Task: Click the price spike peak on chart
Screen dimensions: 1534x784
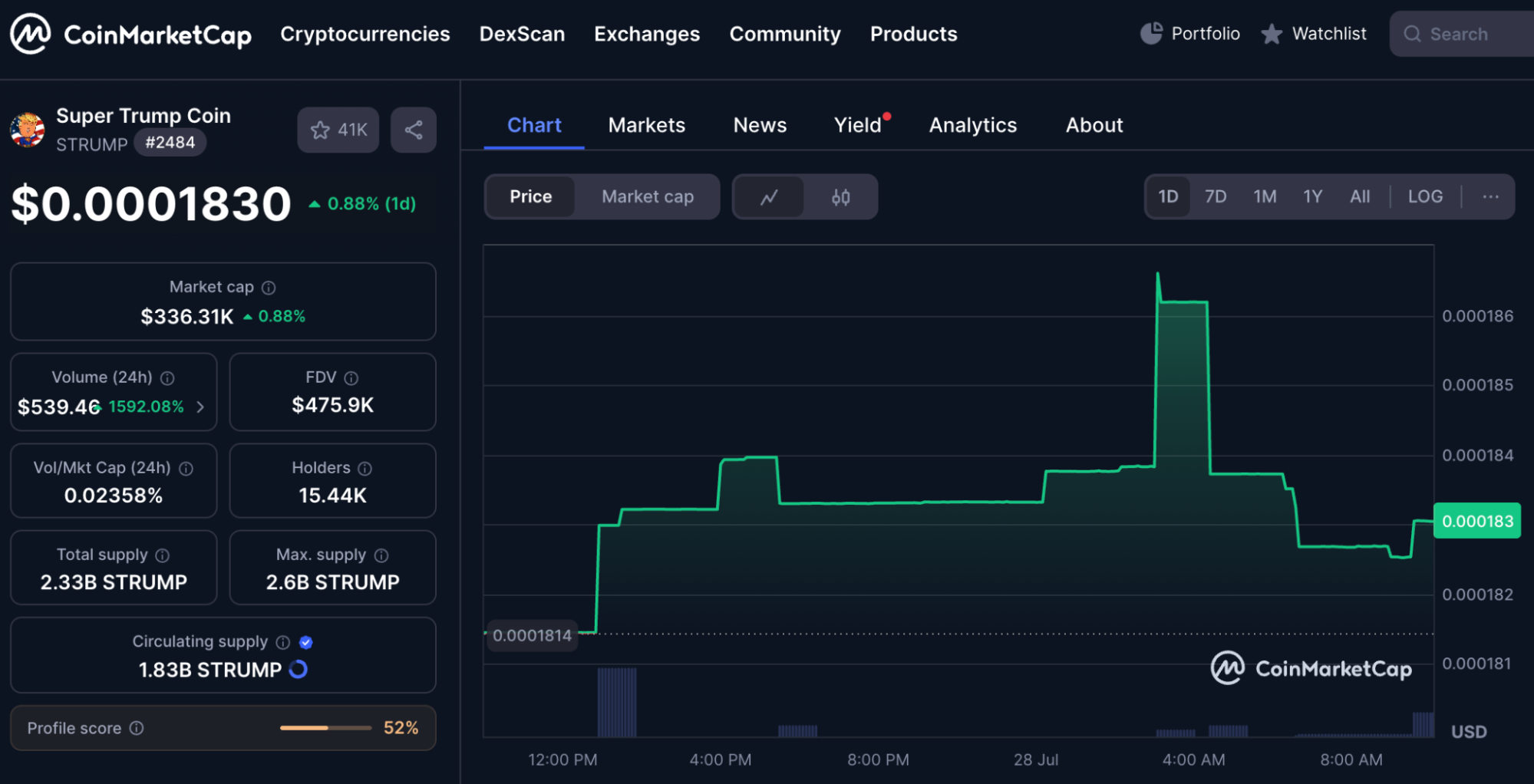Action: click(1158, 275)
